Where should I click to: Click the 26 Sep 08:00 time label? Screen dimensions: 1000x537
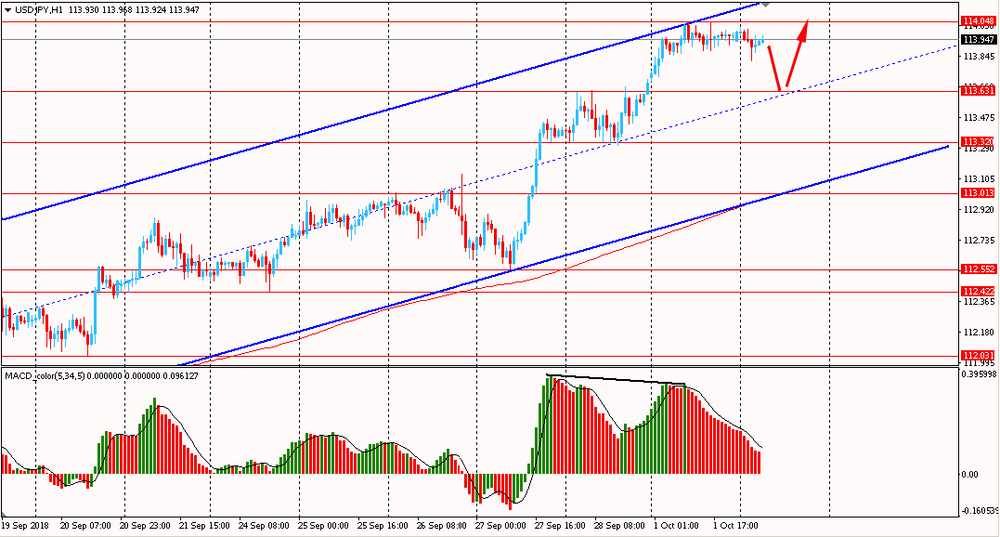441,526
